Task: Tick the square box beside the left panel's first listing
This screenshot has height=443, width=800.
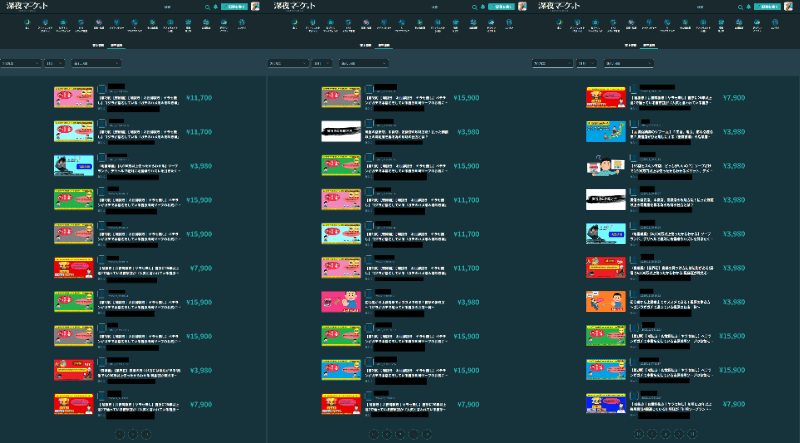Action: (x=102, y=90)
